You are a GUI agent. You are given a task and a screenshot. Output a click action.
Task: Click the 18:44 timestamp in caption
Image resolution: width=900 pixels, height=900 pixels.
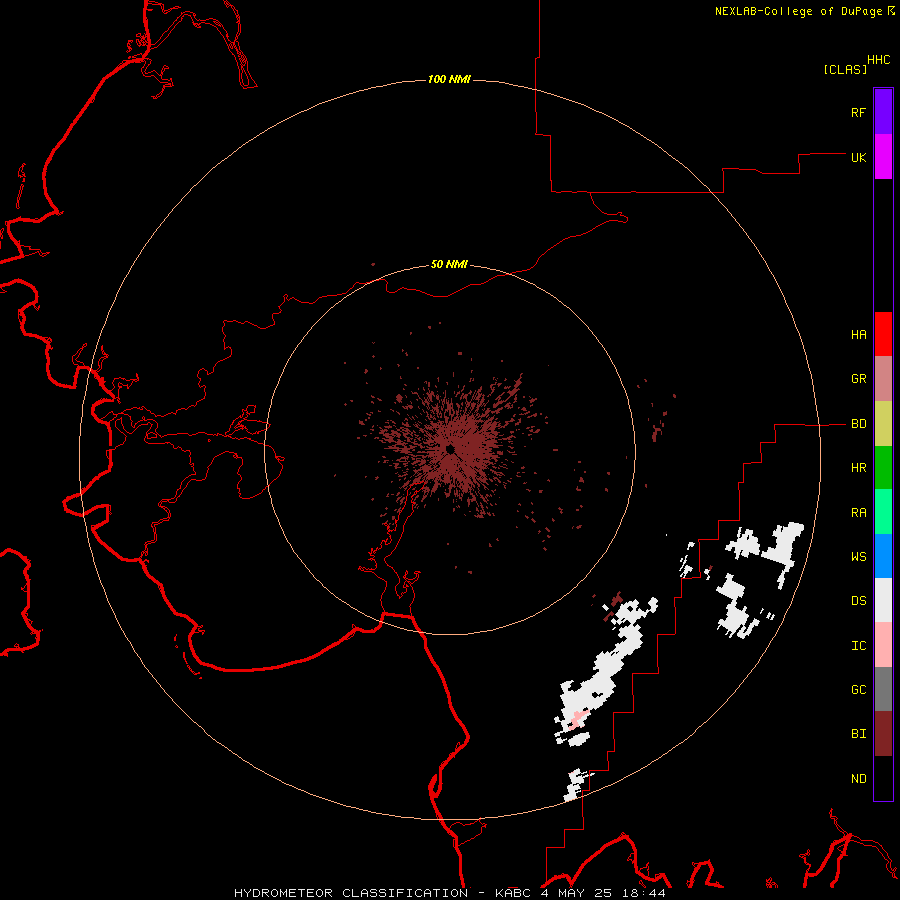click(642, 893)
